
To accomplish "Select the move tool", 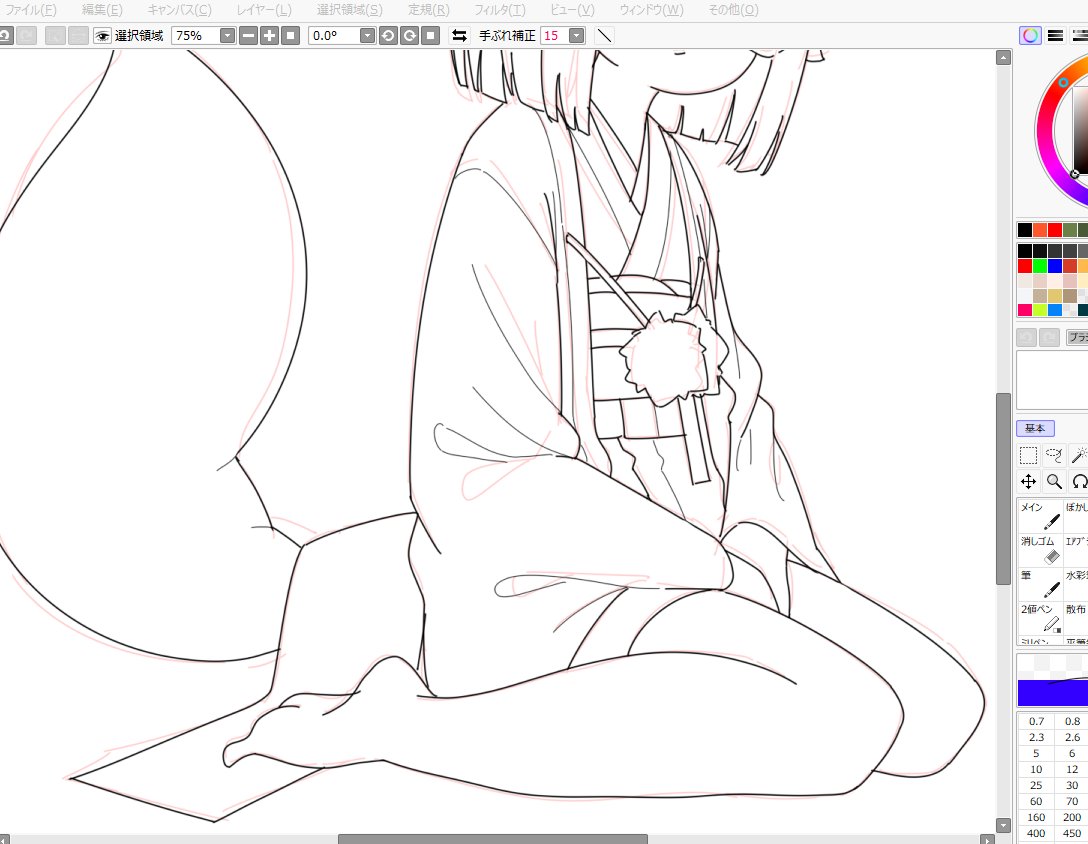I will (1028, 481).
